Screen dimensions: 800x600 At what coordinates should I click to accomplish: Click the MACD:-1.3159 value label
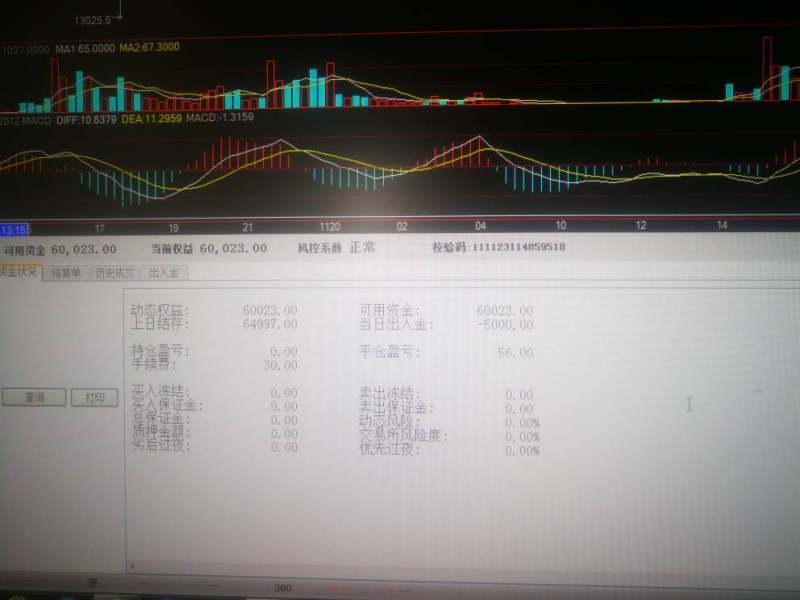point(220,117)
